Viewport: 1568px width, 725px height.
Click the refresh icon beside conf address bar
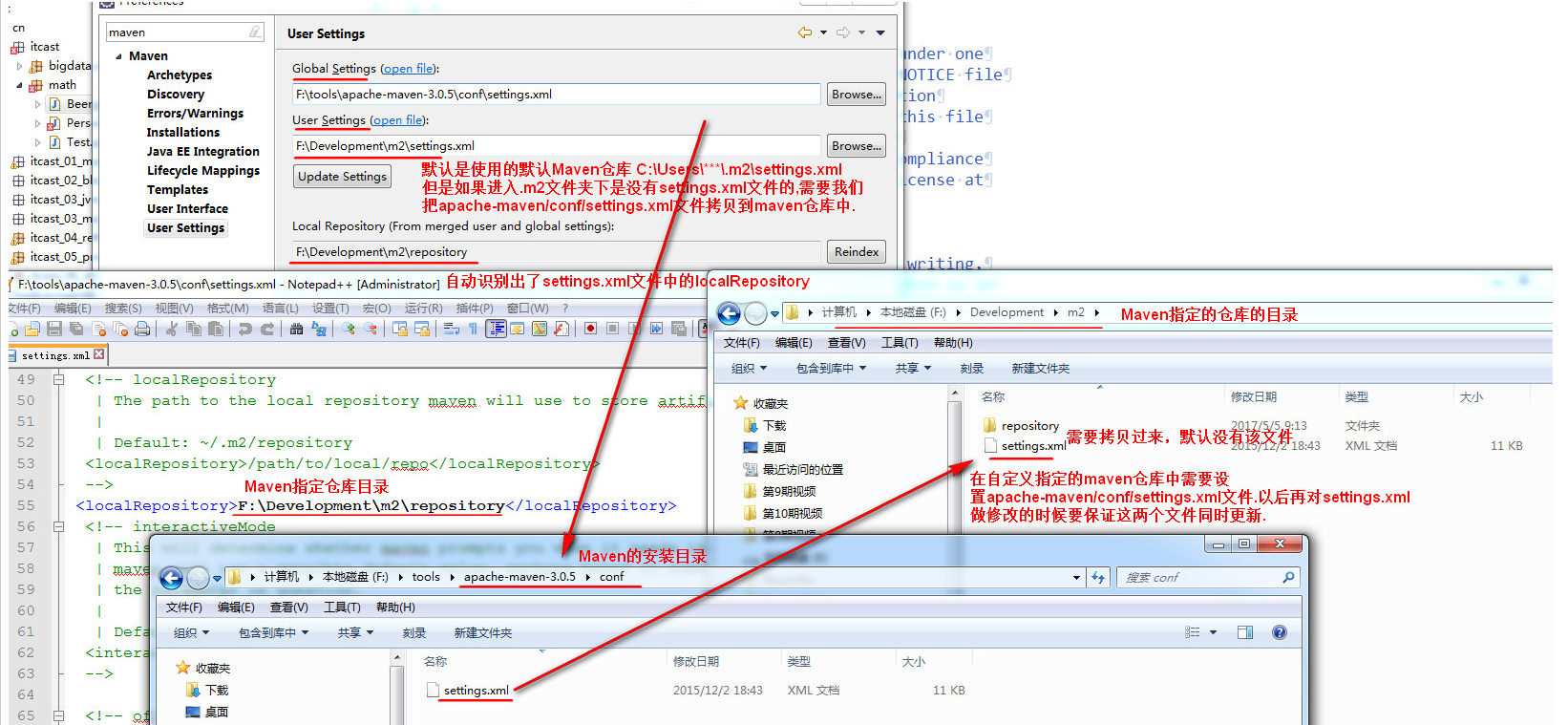[x=1098, y=578]
